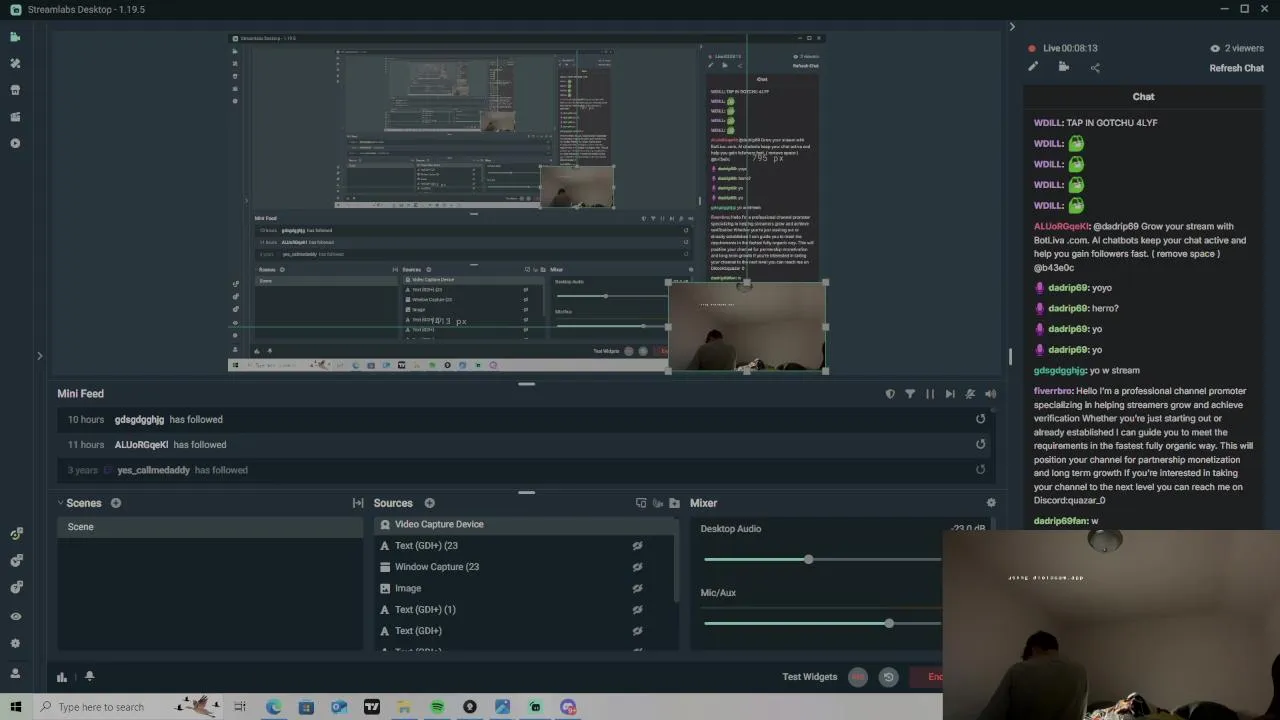Select the Window Capture (23 source row

click(x=525, y=567)
